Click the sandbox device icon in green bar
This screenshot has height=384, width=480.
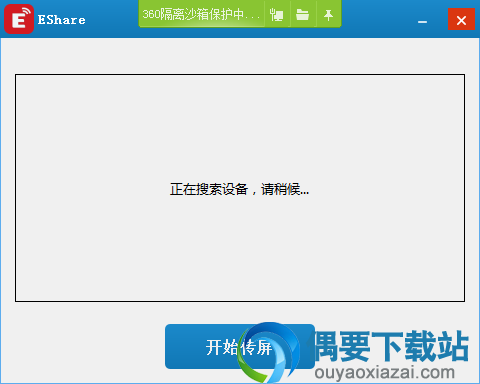(277, 15)
